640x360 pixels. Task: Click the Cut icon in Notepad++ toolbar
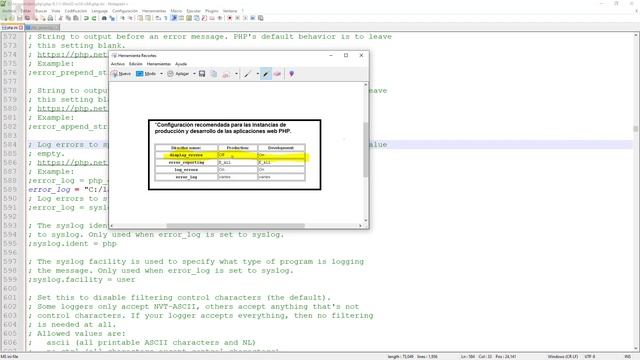click(x=60, y=18)
